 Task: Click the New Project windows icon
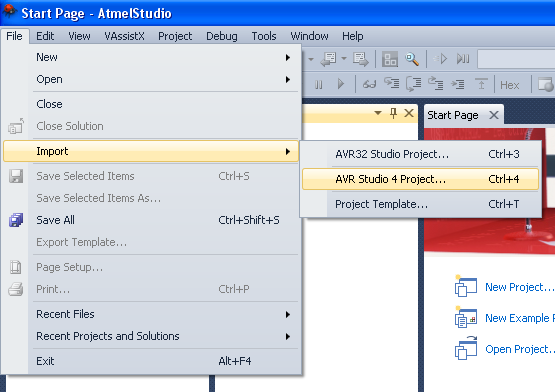(465, 286)
